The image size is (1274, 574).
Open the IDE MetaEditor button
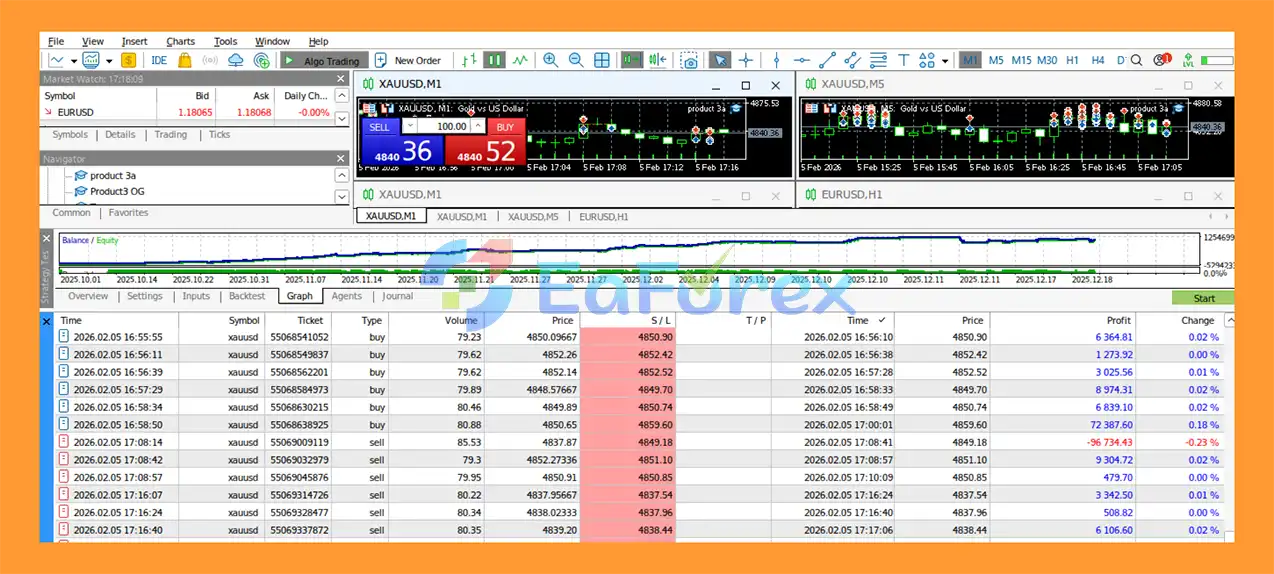(159, 60)
